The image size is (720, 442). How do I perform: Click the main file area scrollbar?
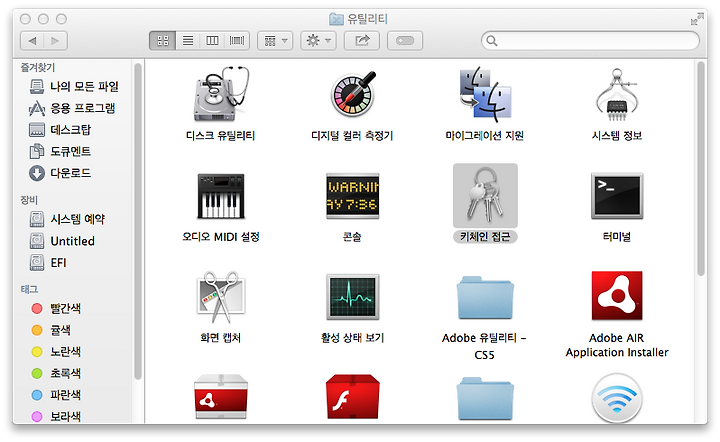(x=701, y=169)
